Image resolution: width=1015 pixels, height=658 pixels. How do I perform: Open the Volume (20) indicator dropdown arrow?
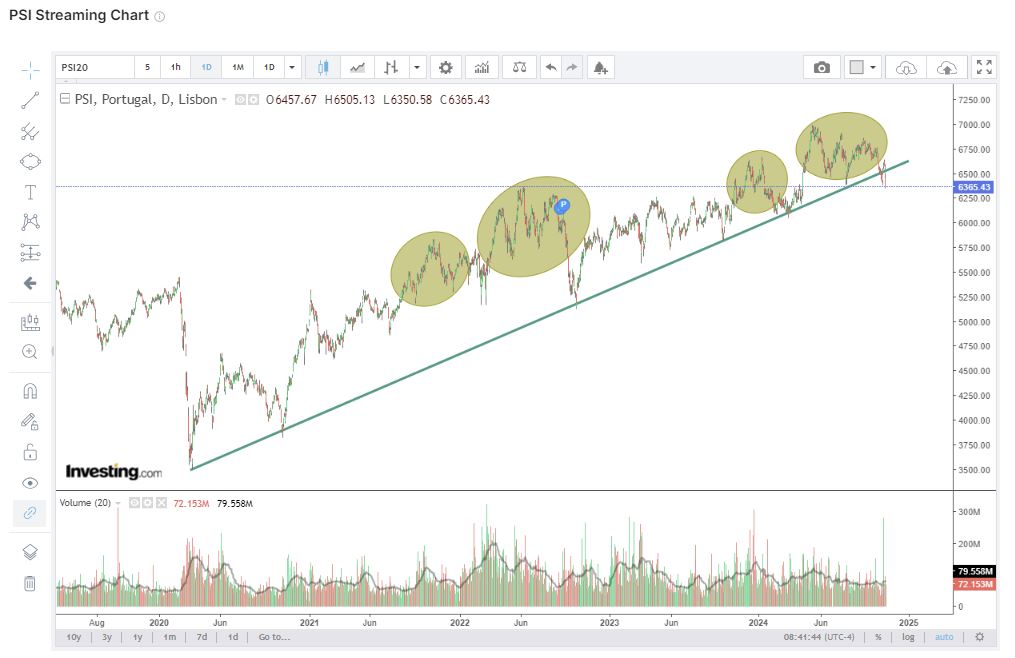118,503
